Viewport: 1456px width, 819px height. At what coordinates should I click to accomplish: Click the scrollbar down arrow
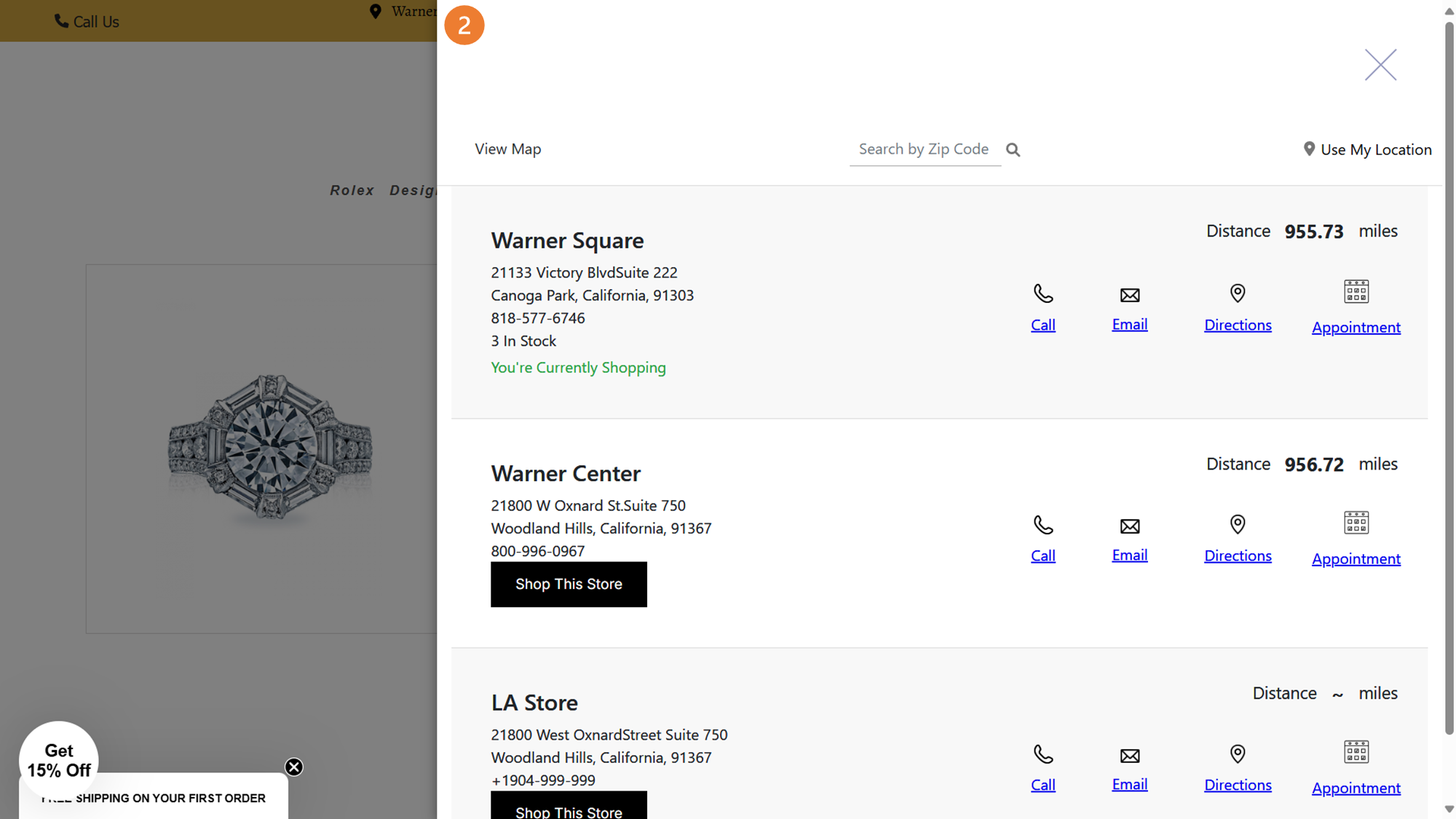click(x=1449, y=810)
